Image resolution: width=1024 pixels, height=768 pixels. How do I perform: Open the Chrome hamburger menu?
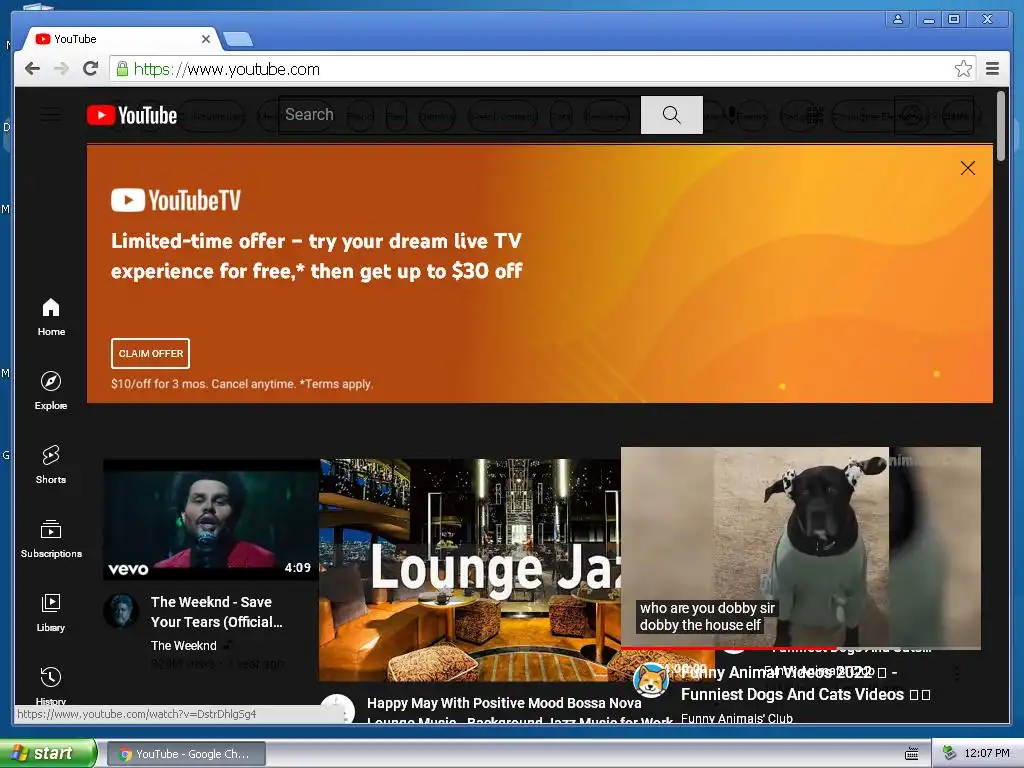[x=992, y=69]
